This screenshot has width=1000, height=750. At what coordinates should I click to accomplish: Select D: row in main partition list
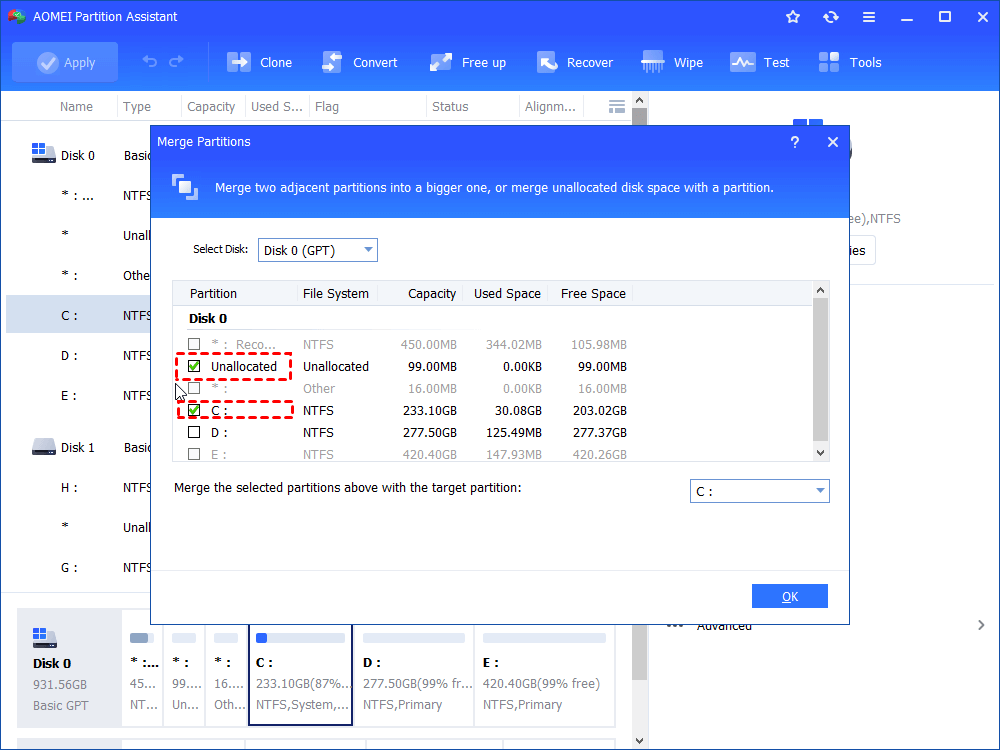pos(78,355)
